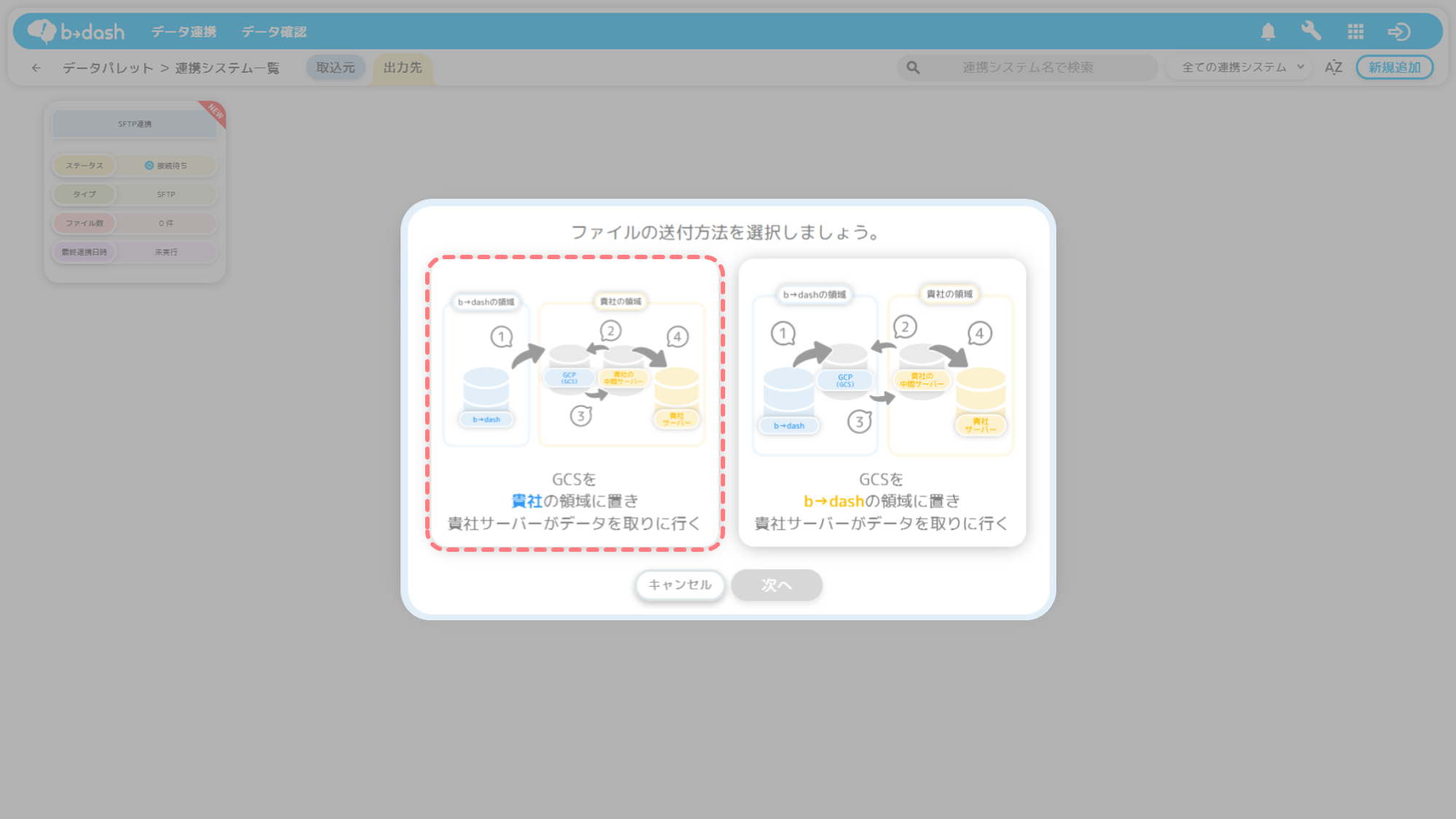Click the 最終連携日時 label on card

84,252
